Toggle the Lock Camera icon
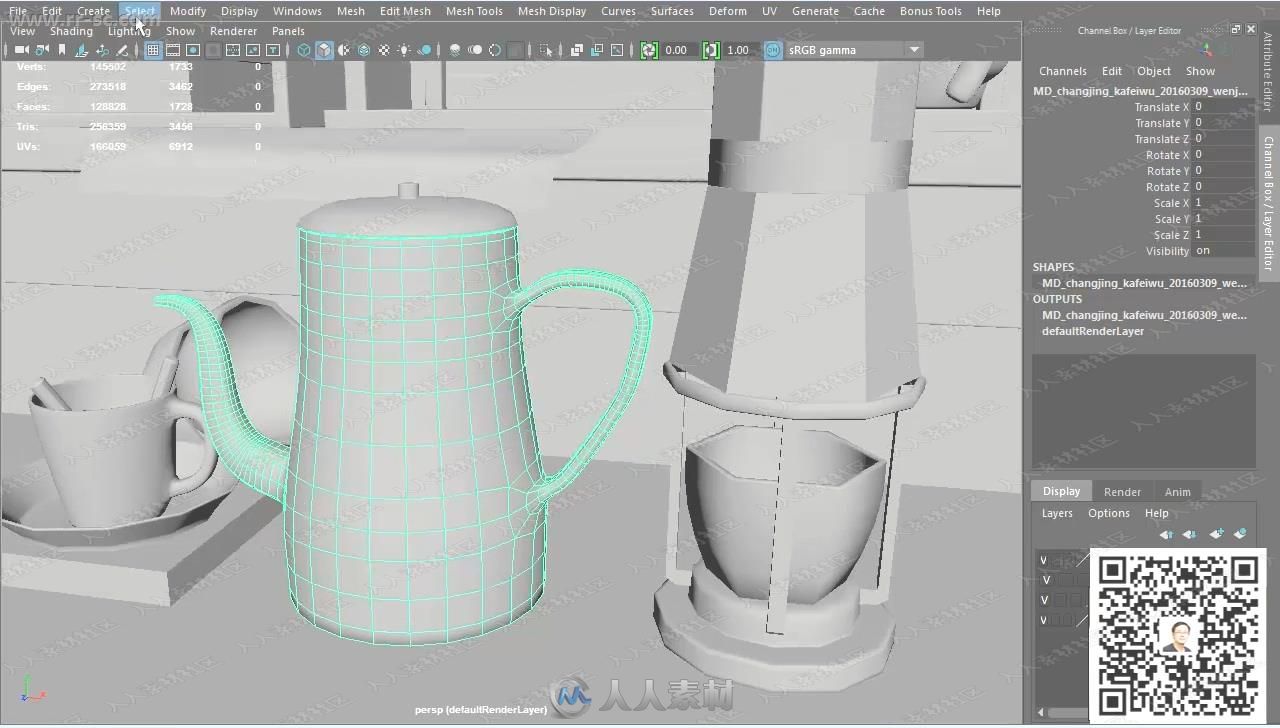 [42, 50]
